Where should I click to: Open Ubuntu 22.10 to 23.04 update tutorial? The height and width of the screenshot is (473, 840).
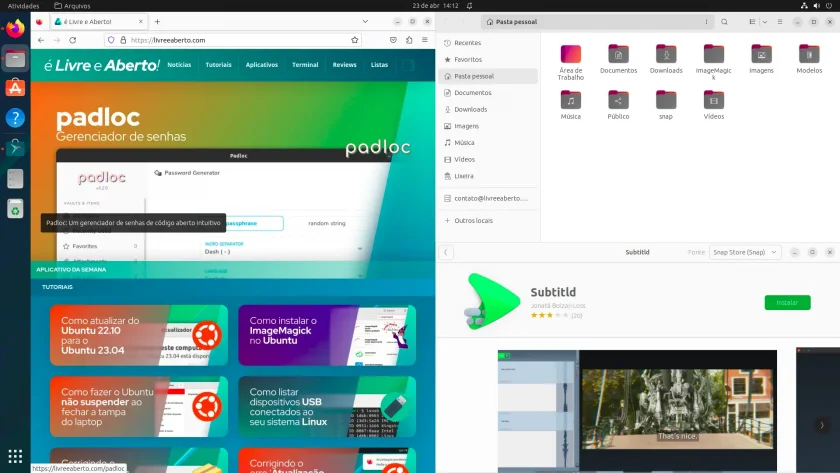click(139, 335)
